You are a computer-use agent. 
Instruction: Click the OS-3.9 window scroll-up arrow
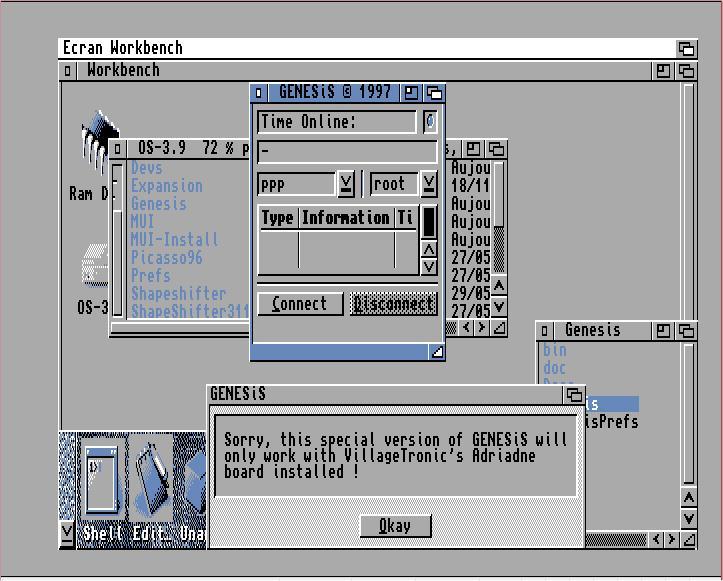(x=499, y=286)
